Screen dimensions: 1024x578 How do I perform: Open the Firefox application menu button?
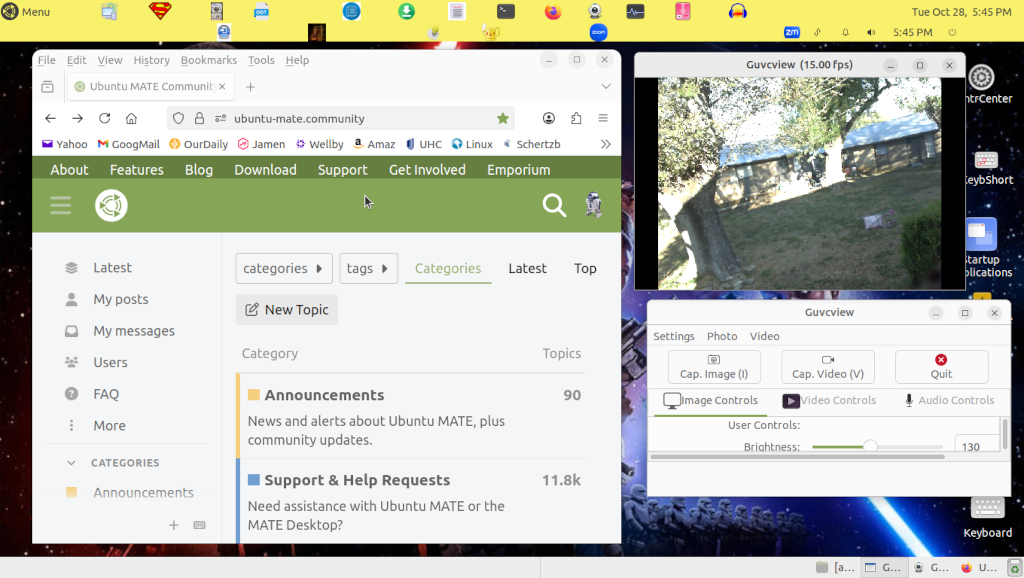coord(603,118)
